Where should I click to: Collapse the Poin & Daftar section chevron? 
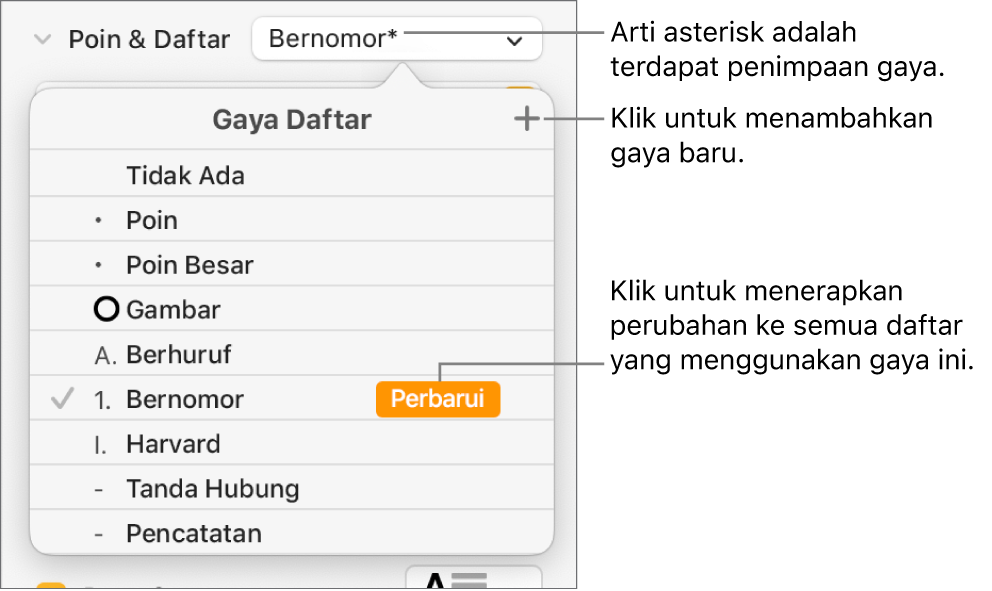[42, 40]
